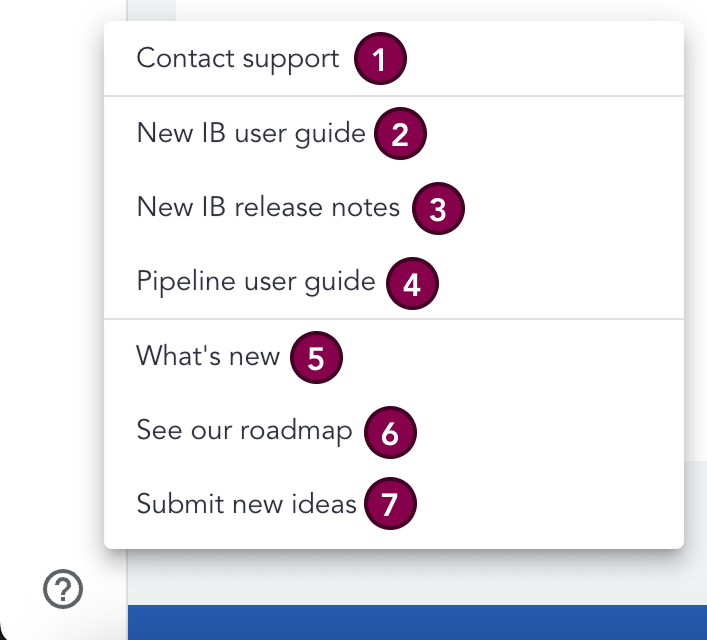Screen dimensions: 707x640
Task: Click the number 4 callout badge
Action: coord(412,284)
